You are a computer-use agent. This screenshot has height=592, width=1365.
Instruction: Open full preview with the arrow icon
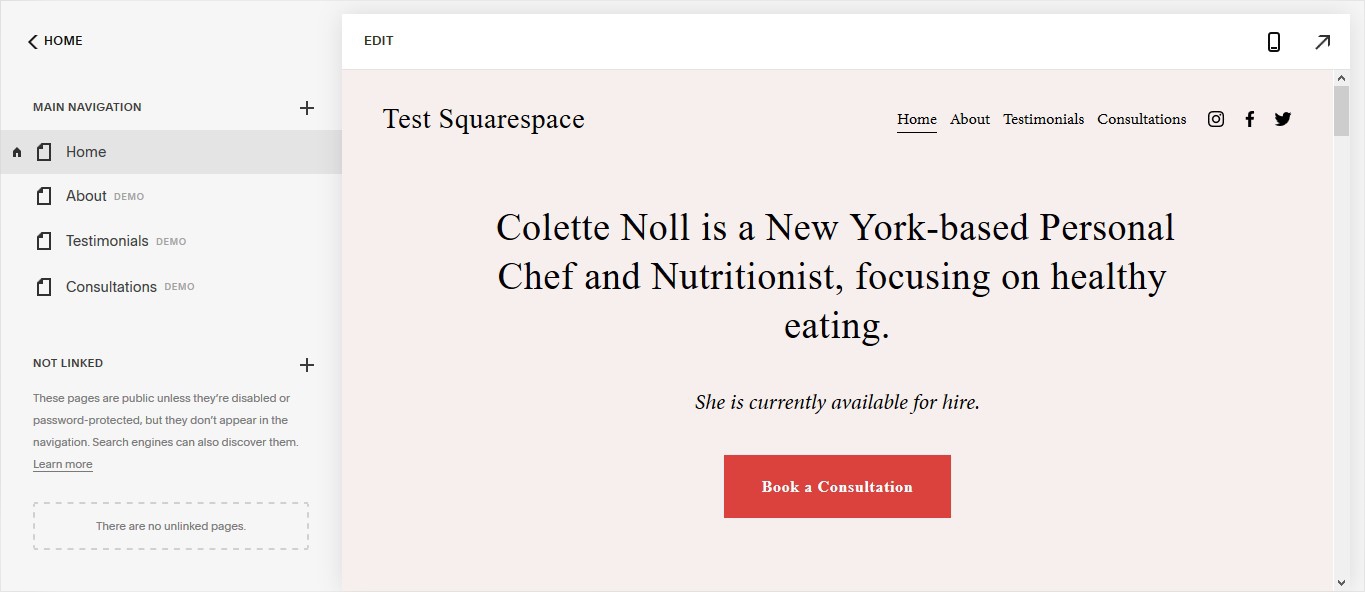(x=1322, y=42)
